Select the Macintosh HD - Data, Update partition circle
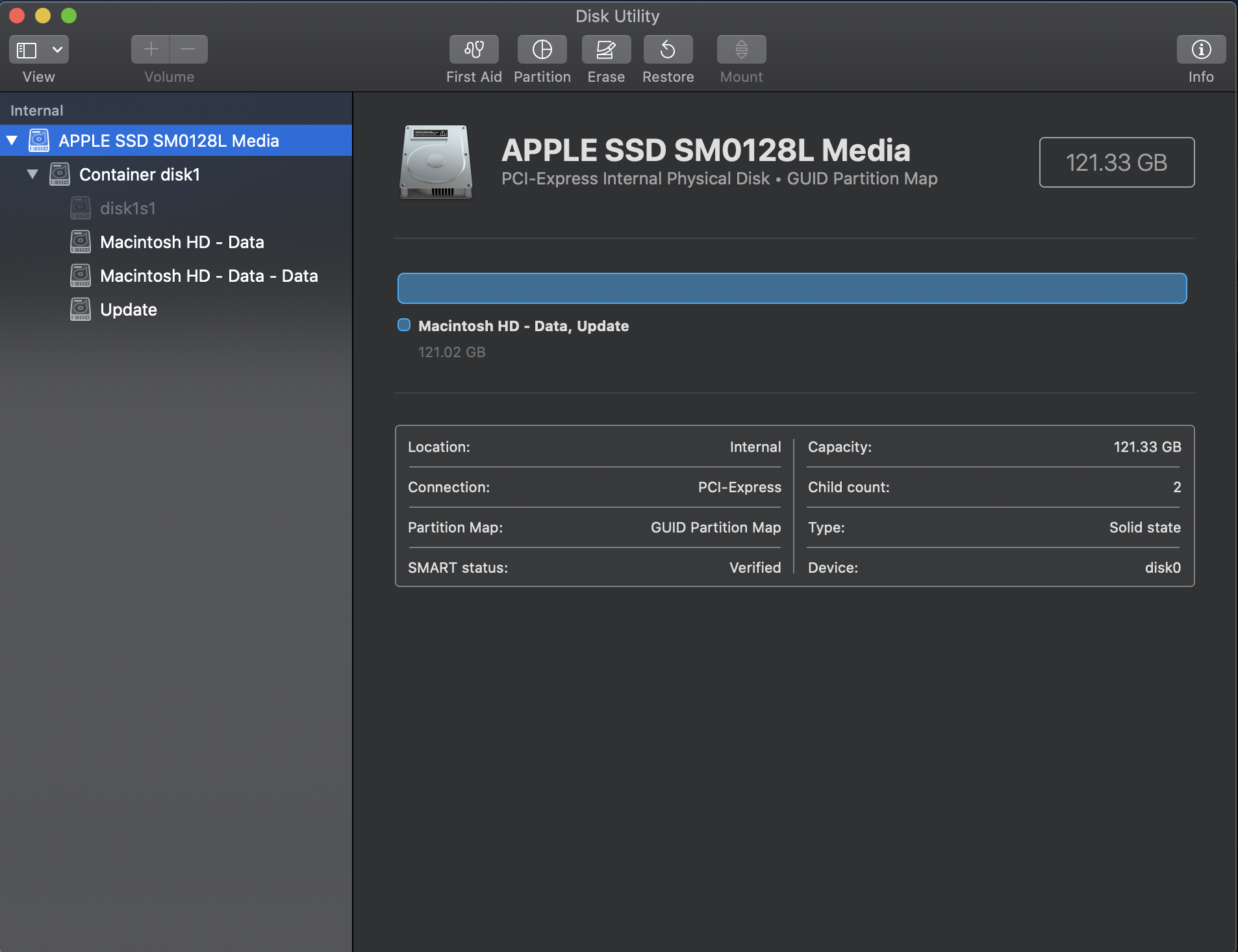This screenshot has height=952, width=1238. 403,325
